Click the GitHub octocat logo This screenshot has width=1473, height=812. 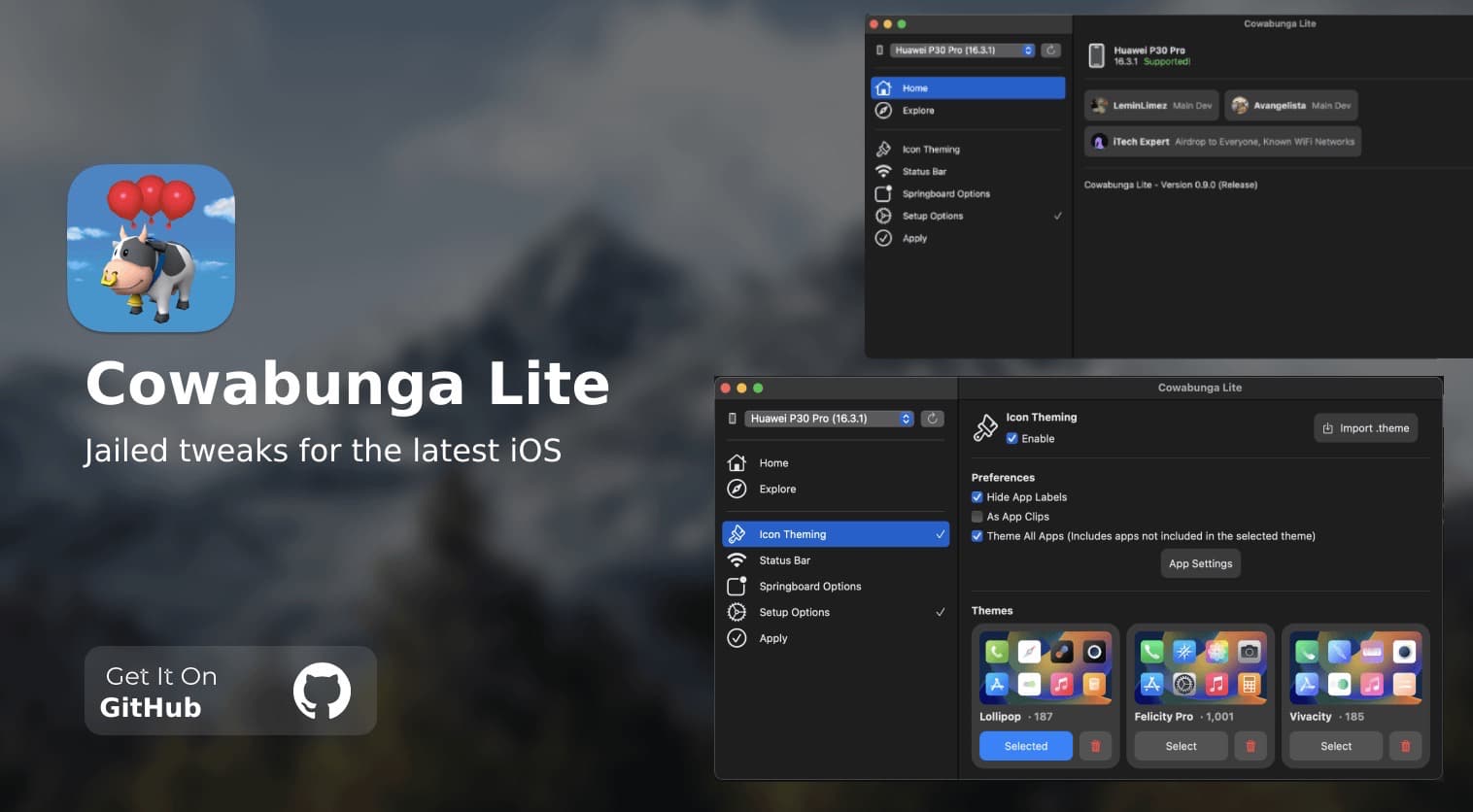322,691
